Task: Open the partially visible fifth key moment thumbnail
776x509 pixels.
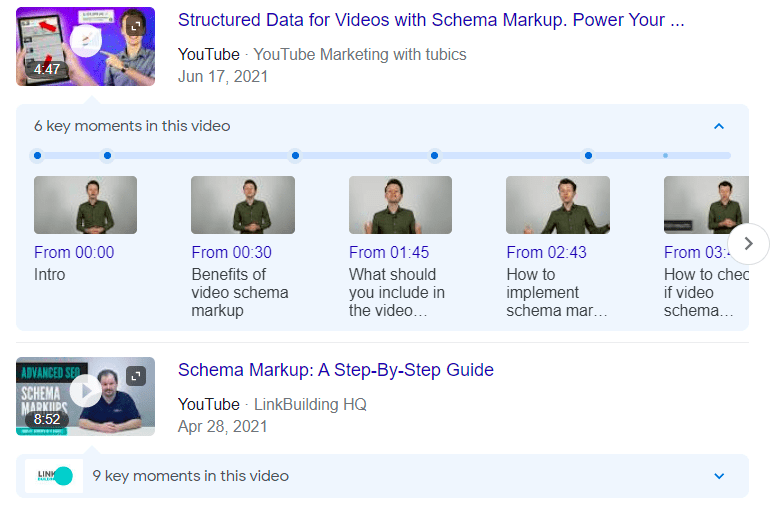Action: pos(706,205)
